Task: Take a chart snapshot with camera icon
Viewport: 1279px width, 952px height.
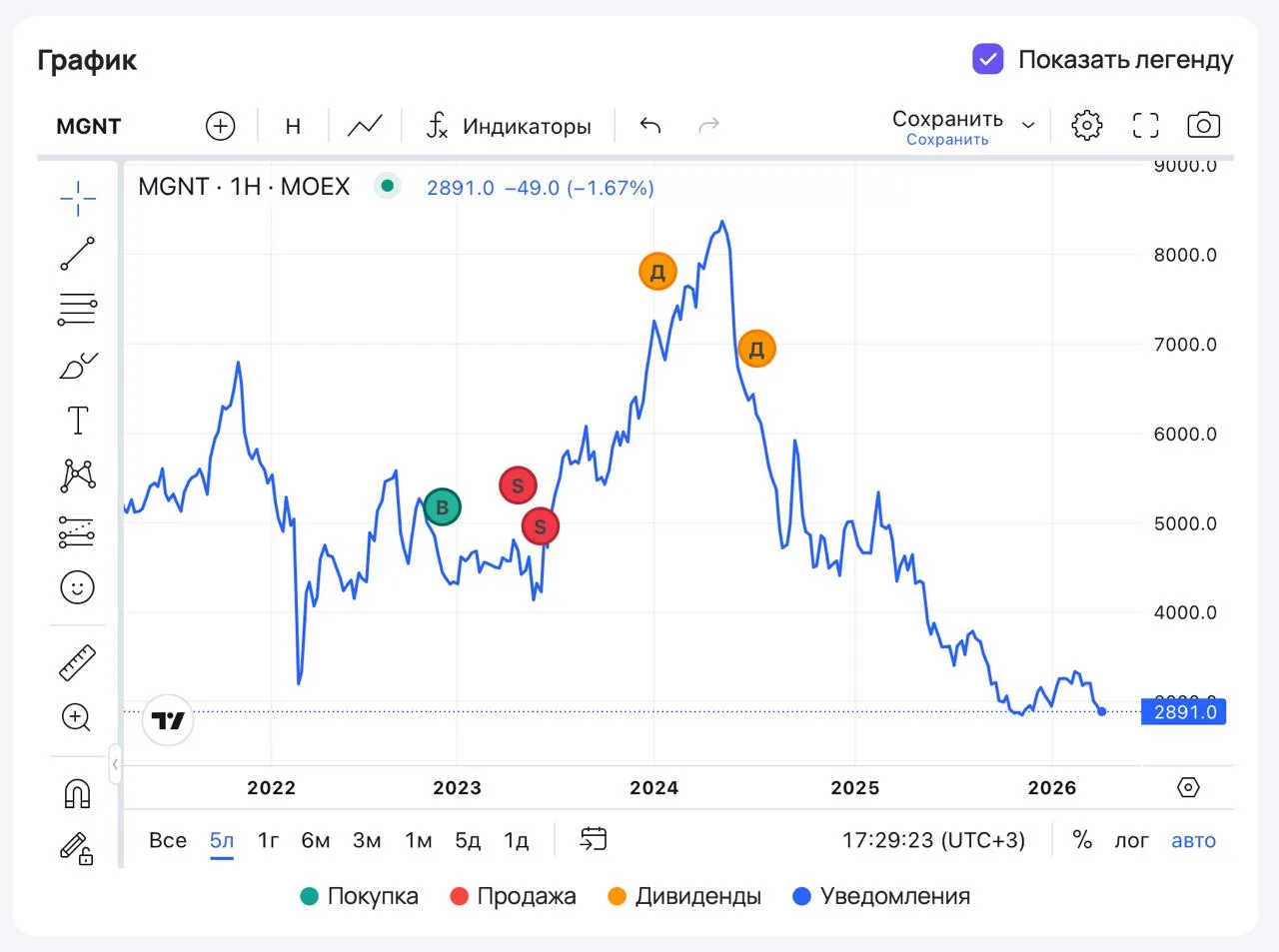Action: point(1203,125)
